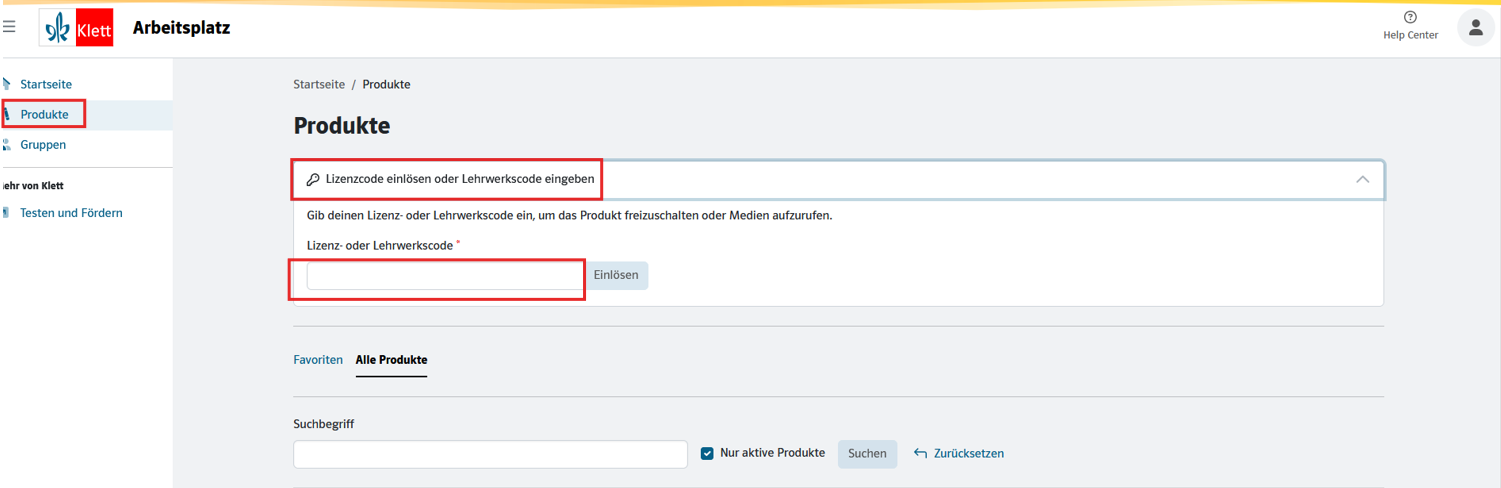This screenshot has width=1501, height=488.
Task: Click the Produkte breadcrumb text
Action: 386,84
